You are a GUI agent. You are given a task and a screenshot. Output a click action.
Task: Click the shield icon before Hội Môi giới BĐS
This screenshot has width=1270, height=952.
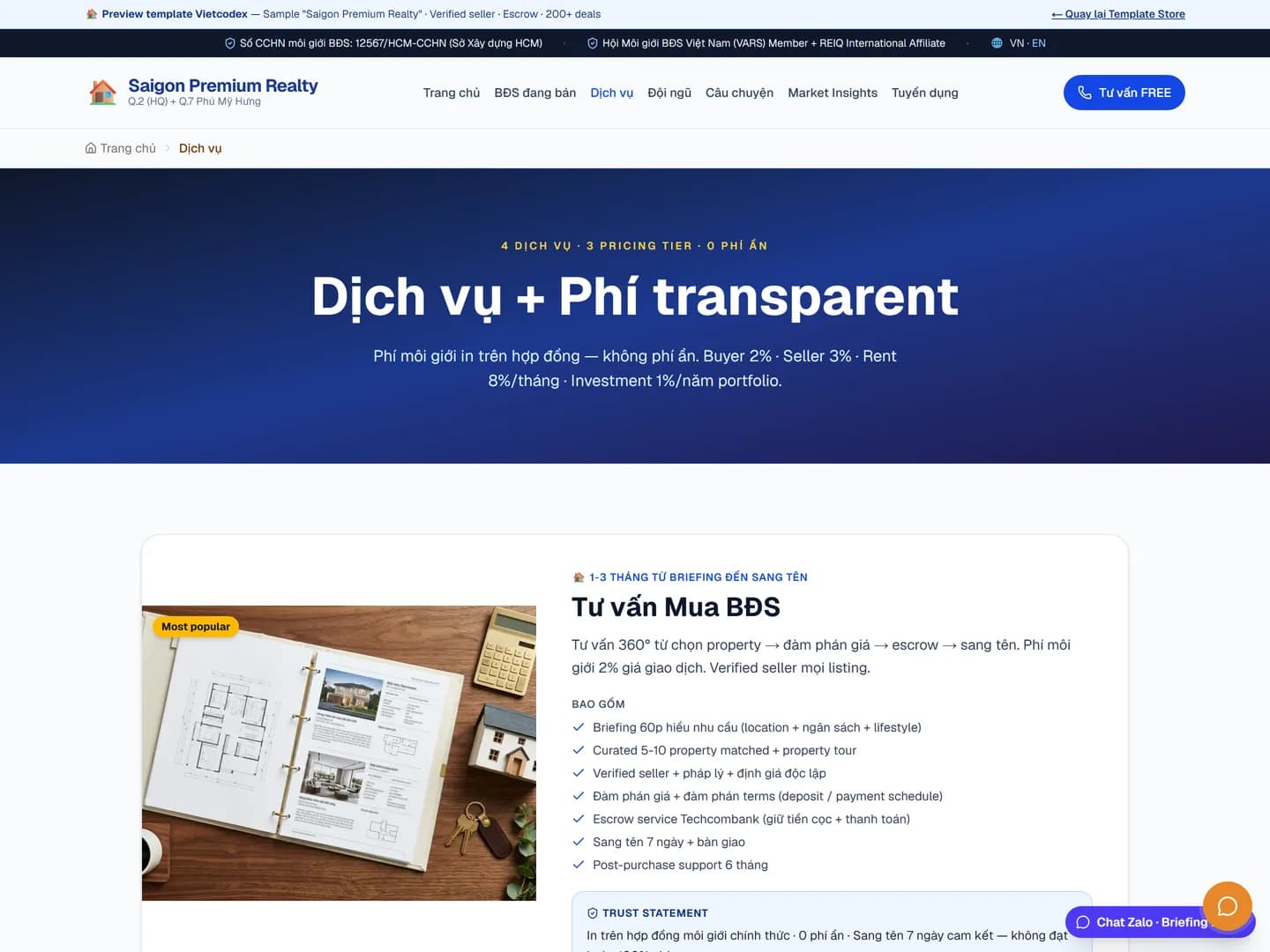pos(593,43)
